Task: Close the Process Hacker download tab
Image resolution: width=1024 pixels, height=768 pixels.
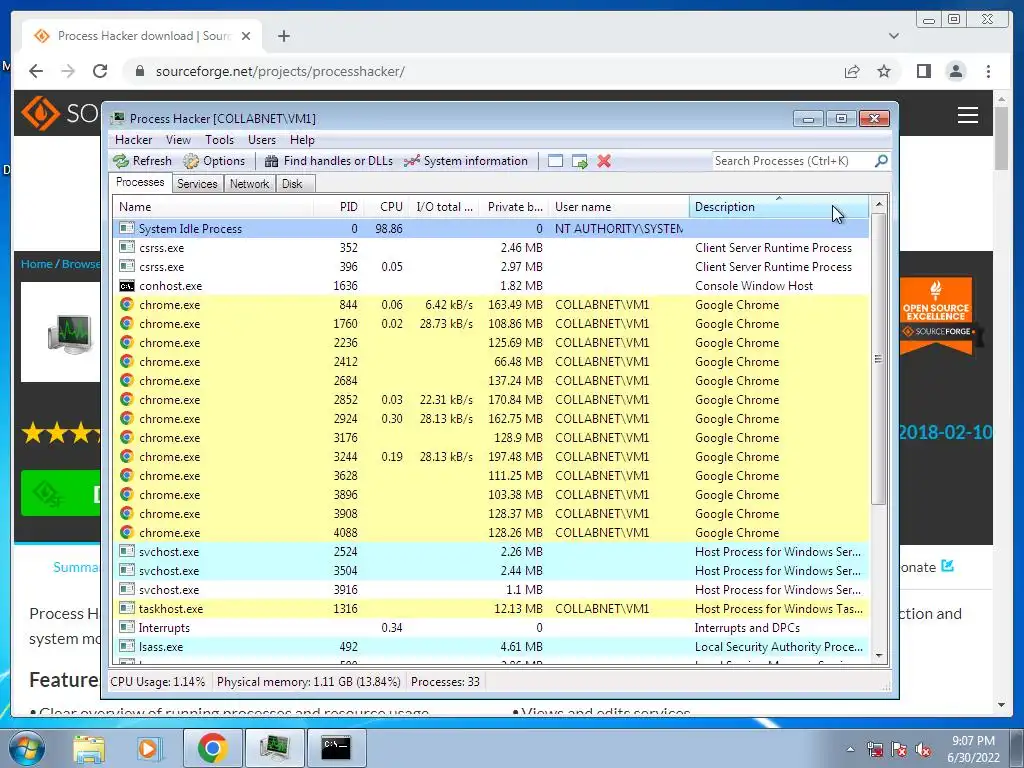Action: (246, 36)
